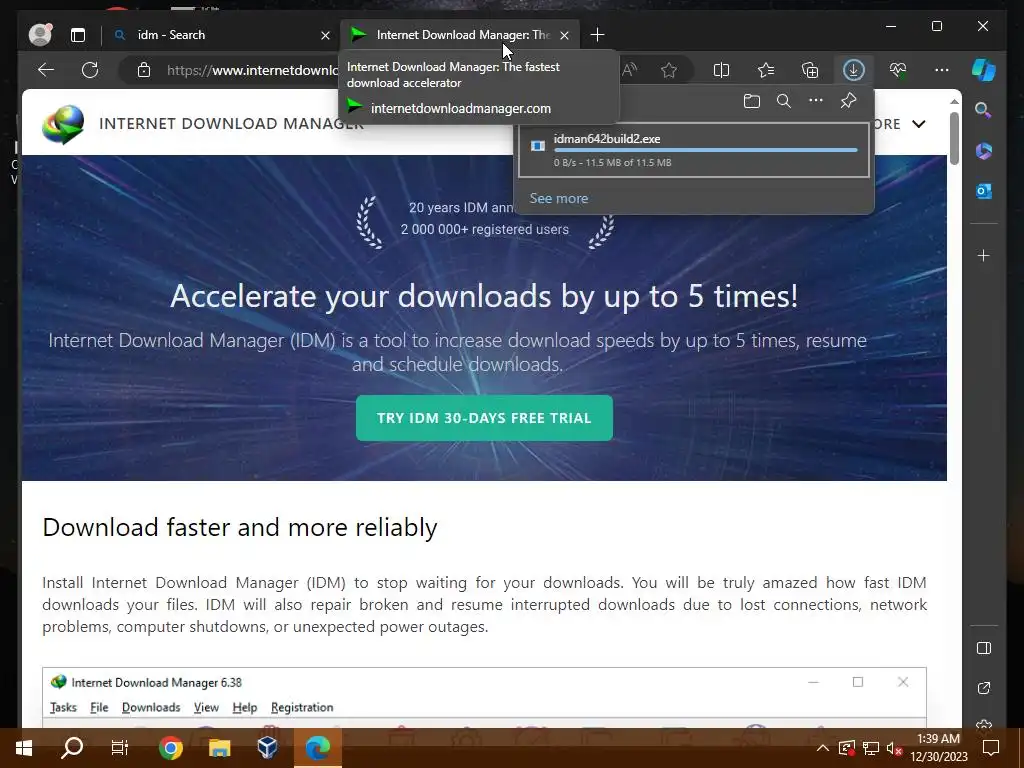
Task: Open File Explorer from taskbar
Action: click(219, 748)
